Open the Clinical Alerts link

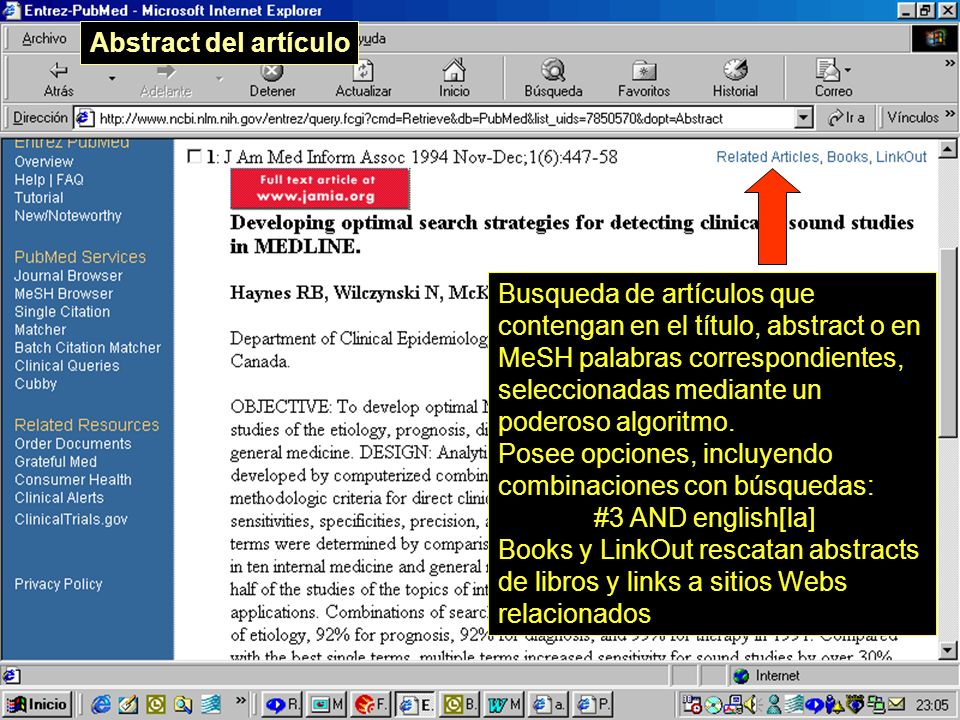59,498
